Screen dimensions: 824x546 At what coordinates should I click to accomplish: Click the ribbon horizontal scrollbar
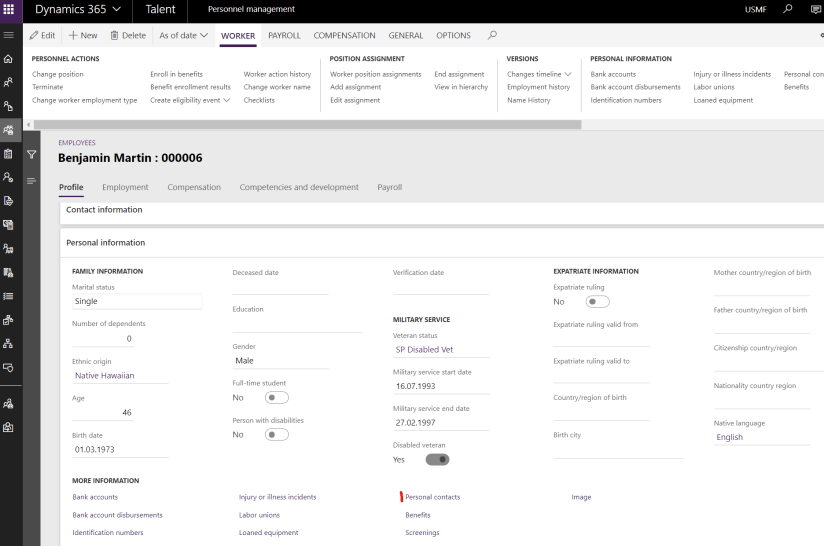pyautogui.click(x=307, y=125)
